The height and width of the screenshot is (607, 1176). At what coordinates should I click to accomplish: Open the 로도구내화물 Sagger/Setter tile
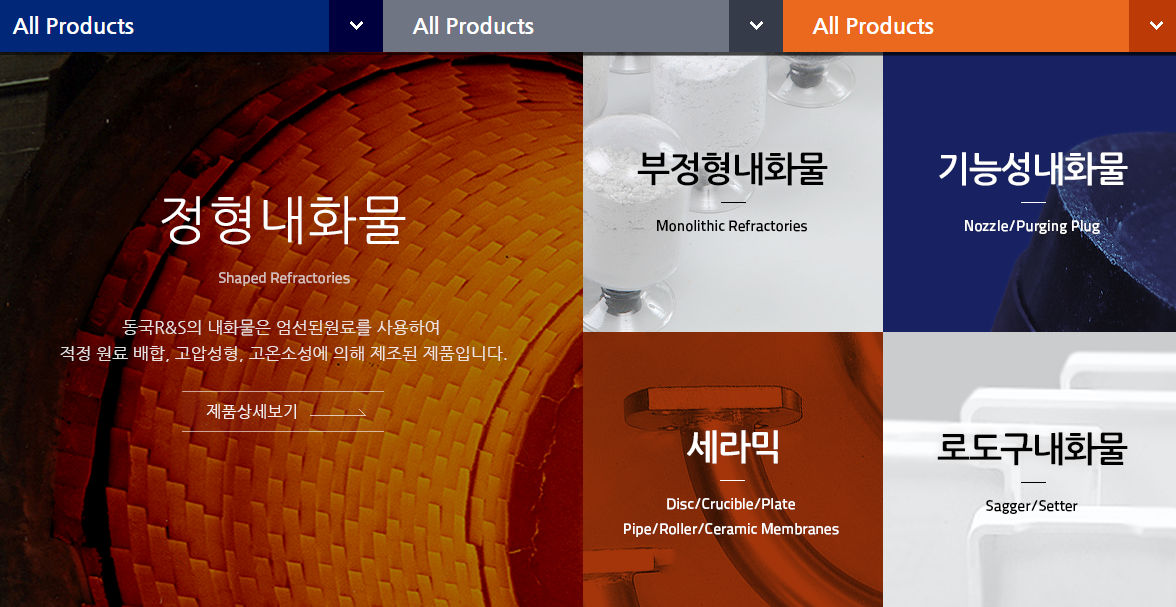tap(1030, 469)
